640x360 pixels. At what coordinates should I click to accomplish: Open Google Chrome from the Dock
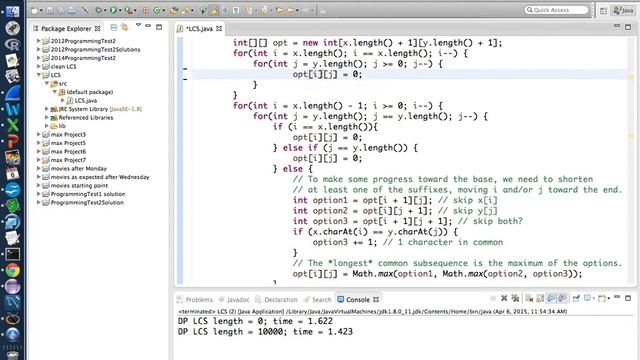point(12,270)
